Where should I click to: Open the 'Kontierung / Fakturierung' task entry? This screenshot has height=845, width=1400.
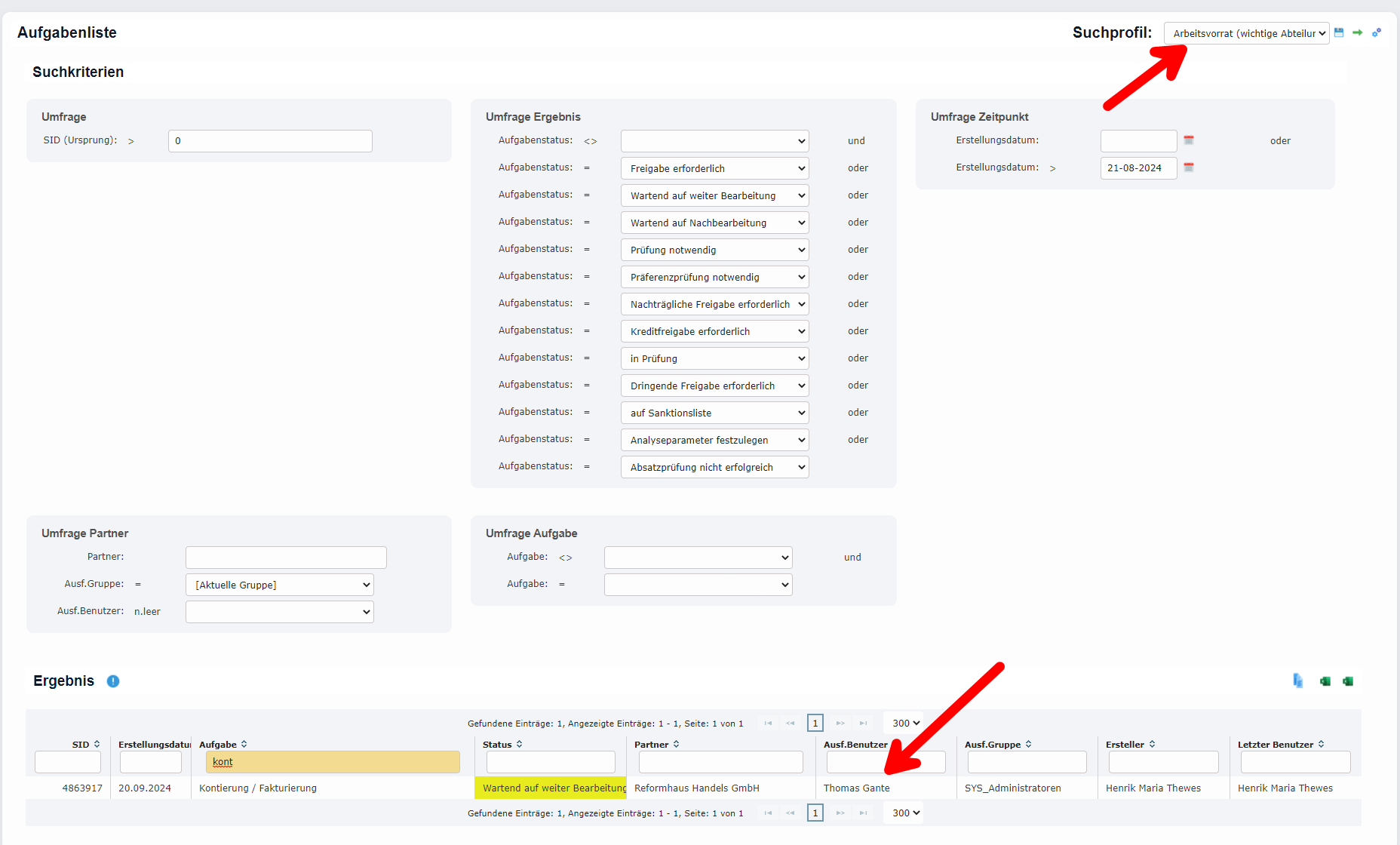257,788
